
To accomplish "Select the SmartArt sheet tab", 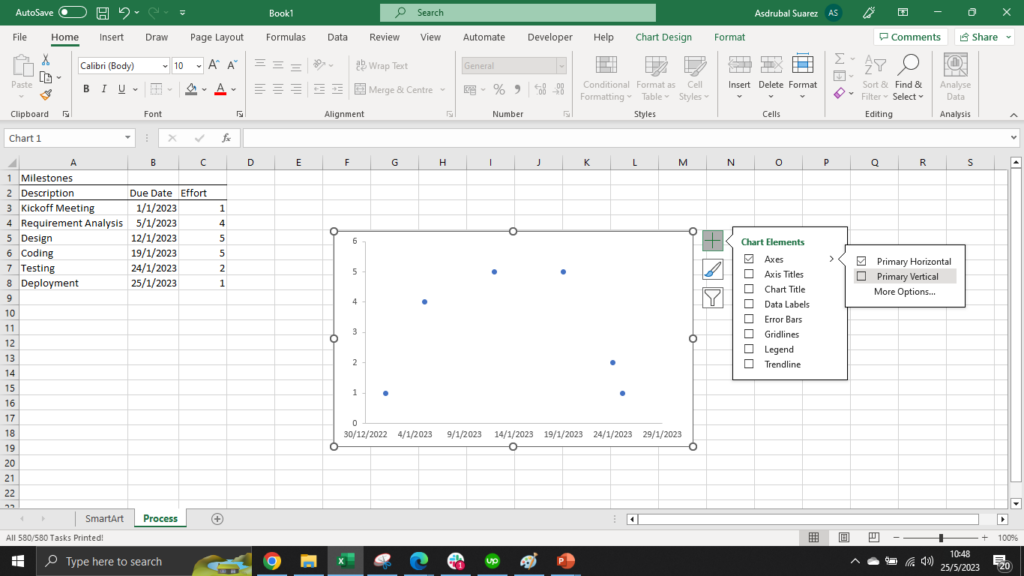I will click(104, 518).
